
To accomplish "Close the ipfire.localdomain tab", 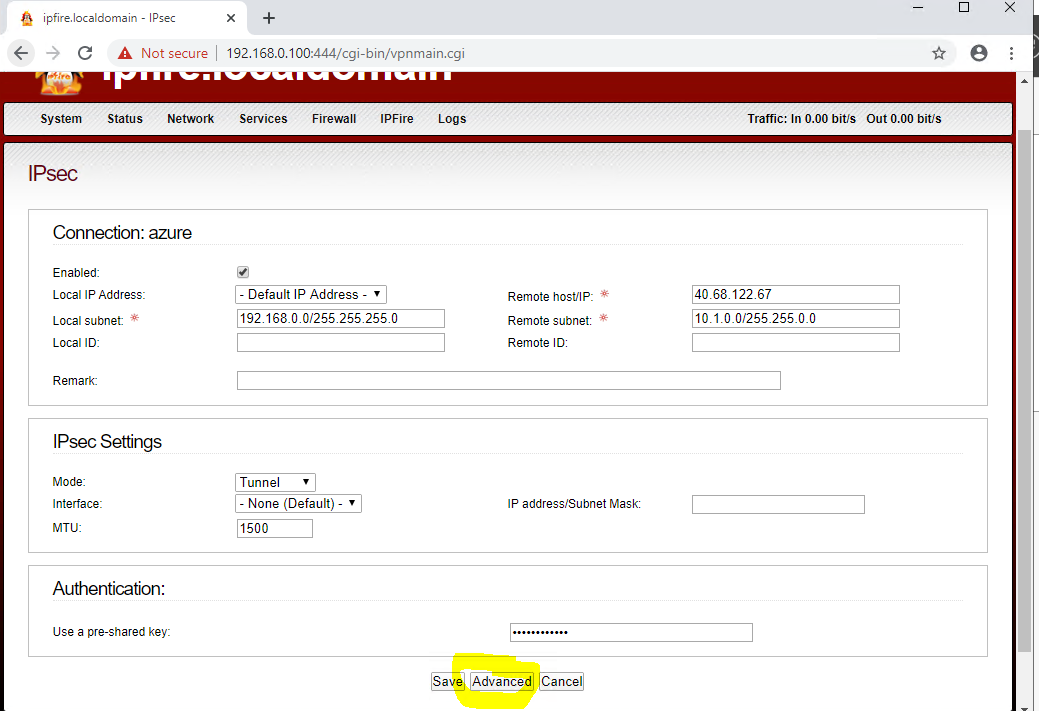I will (x=231, y=18).
